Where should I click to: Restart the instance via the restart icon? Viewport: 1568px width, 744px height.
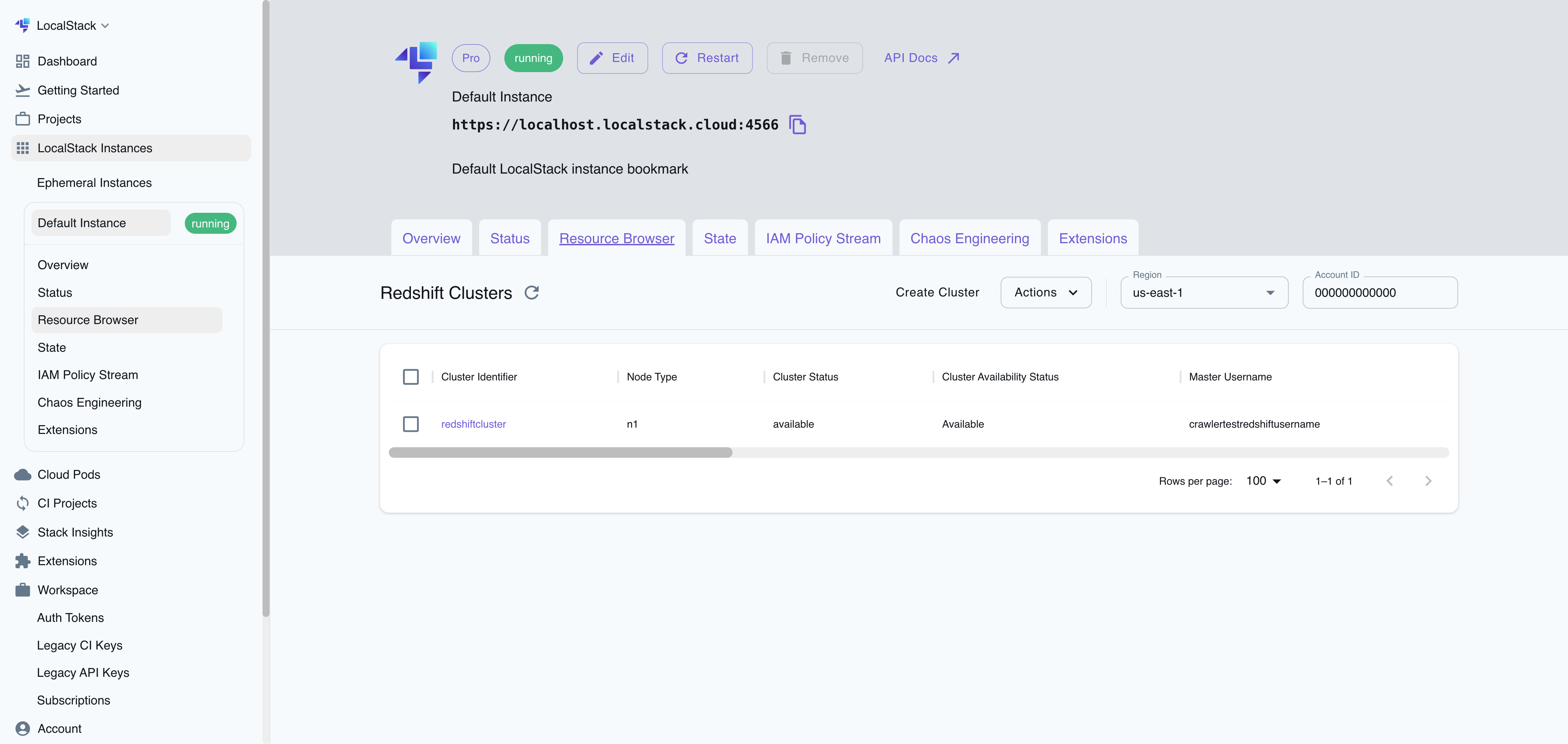(x=682, y=58)
